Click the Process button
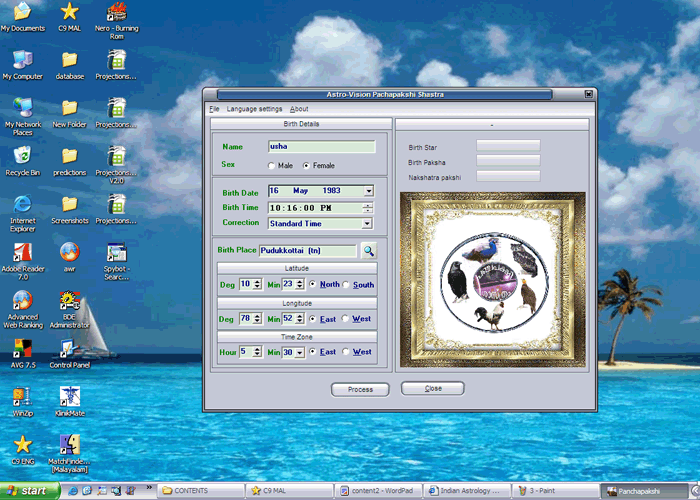Viewport: 700px width, 500px height. tap(360, 390)
